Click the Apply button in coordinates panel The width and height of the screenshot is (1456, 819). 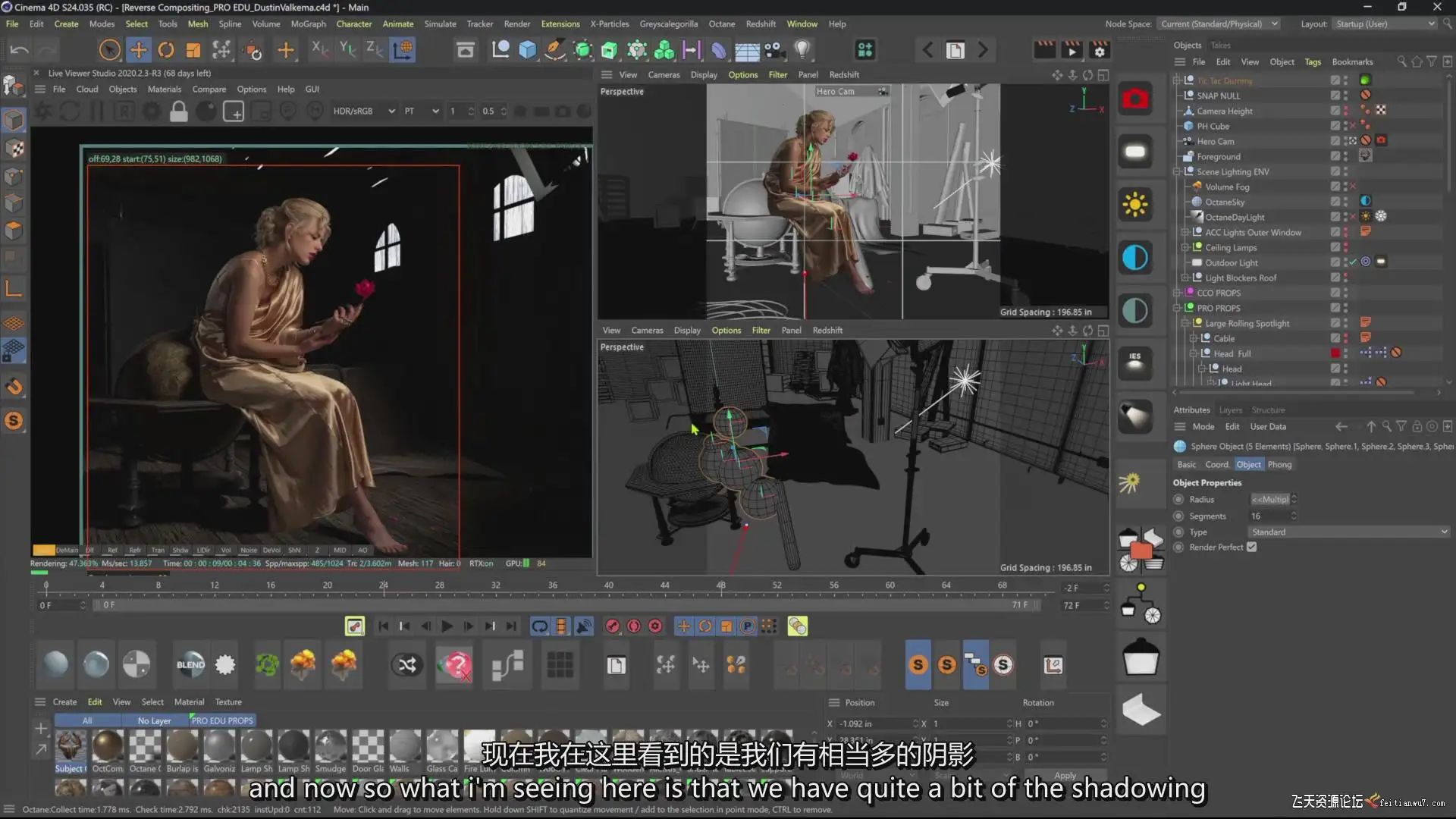coord(1065,775)
